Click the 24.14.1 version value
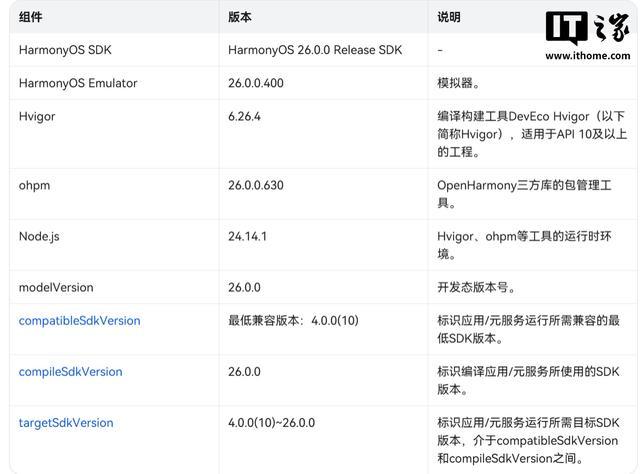This screenshot has height=474, width=640. (247, 236)
